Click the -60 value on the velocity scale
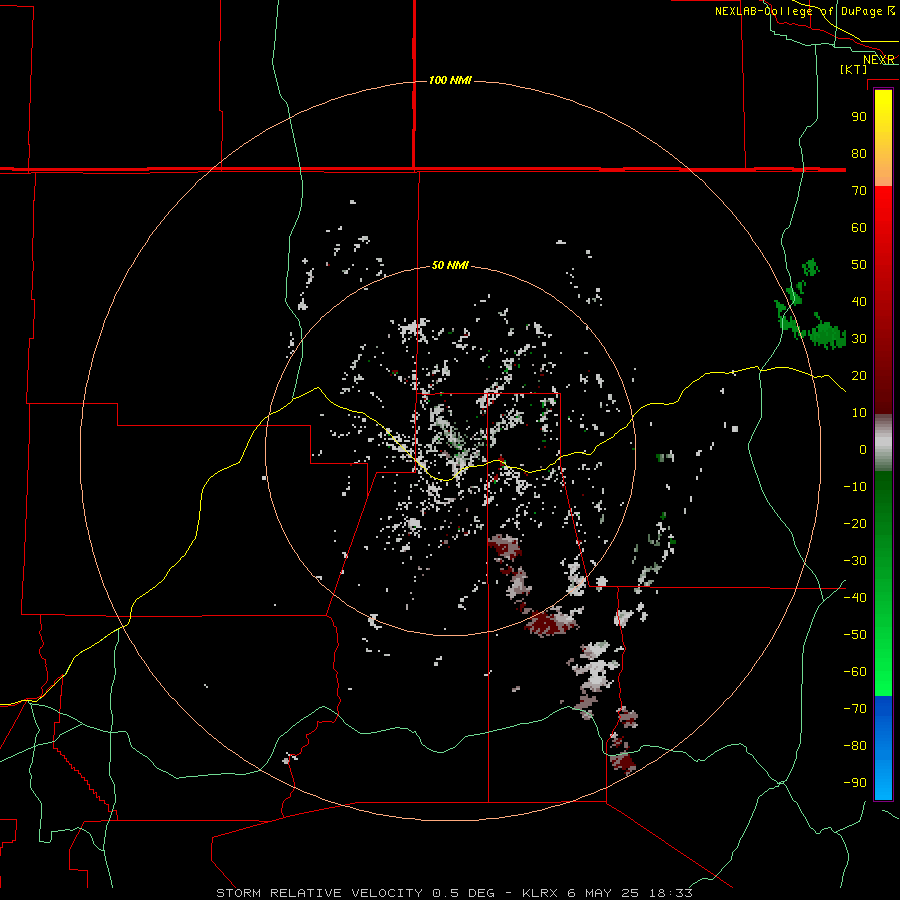900x900 pixels. [855, 672]
